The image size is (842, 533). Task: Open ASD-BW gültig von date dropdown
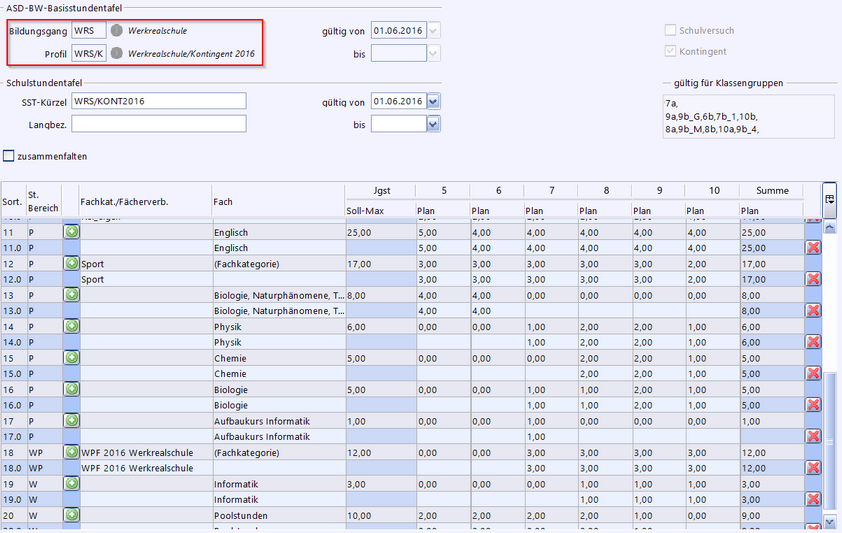click(433, 31)
